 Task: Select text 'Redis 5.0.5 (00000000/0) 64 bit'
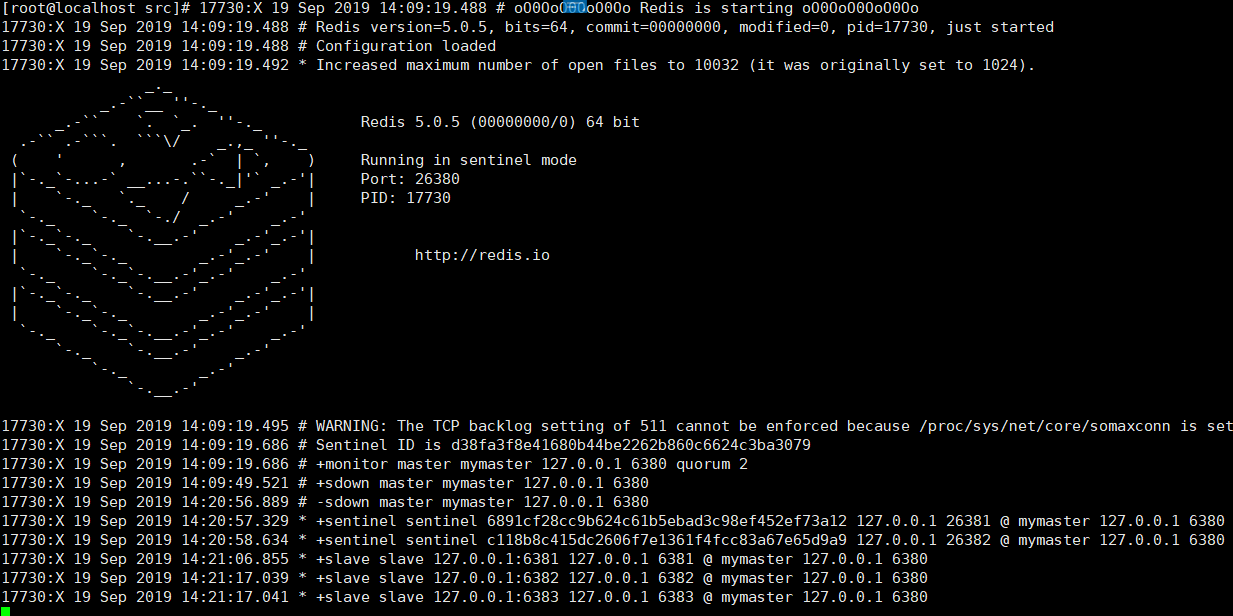pyautogui.click(x=500, y=122)
